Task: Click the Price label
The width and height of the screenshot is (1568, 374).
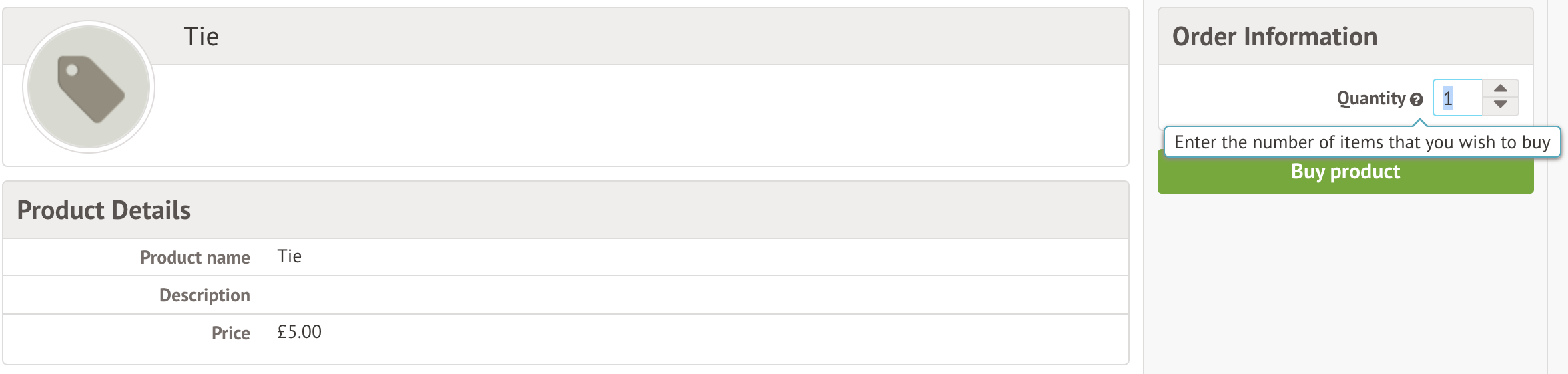Action: coord(230,333)
